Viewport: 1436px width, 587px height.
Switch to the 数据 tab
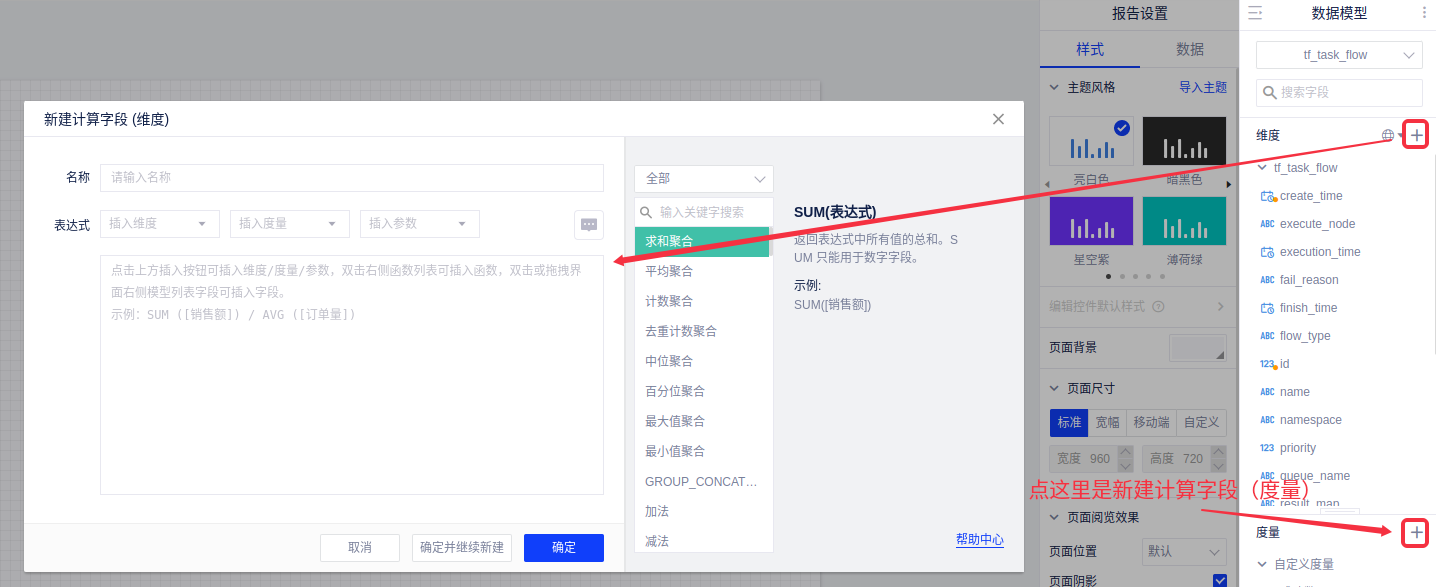[x=1189, y=49]
